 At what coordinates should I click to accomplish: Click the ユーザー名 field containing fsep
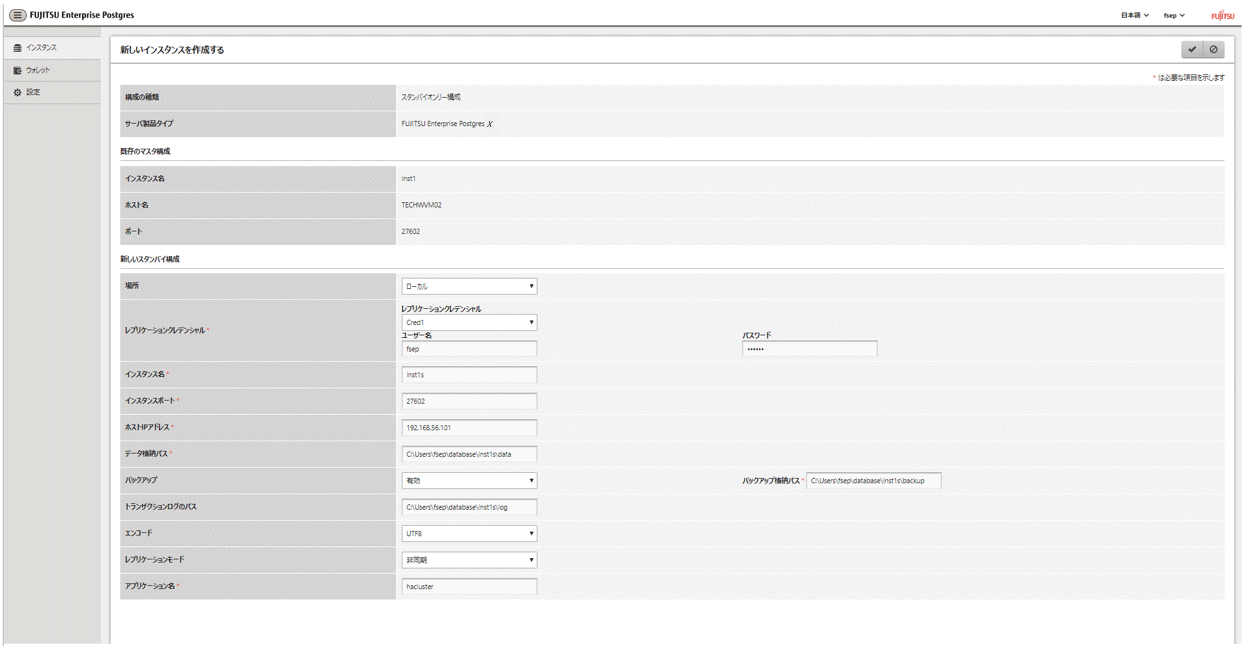click(469, 349)
